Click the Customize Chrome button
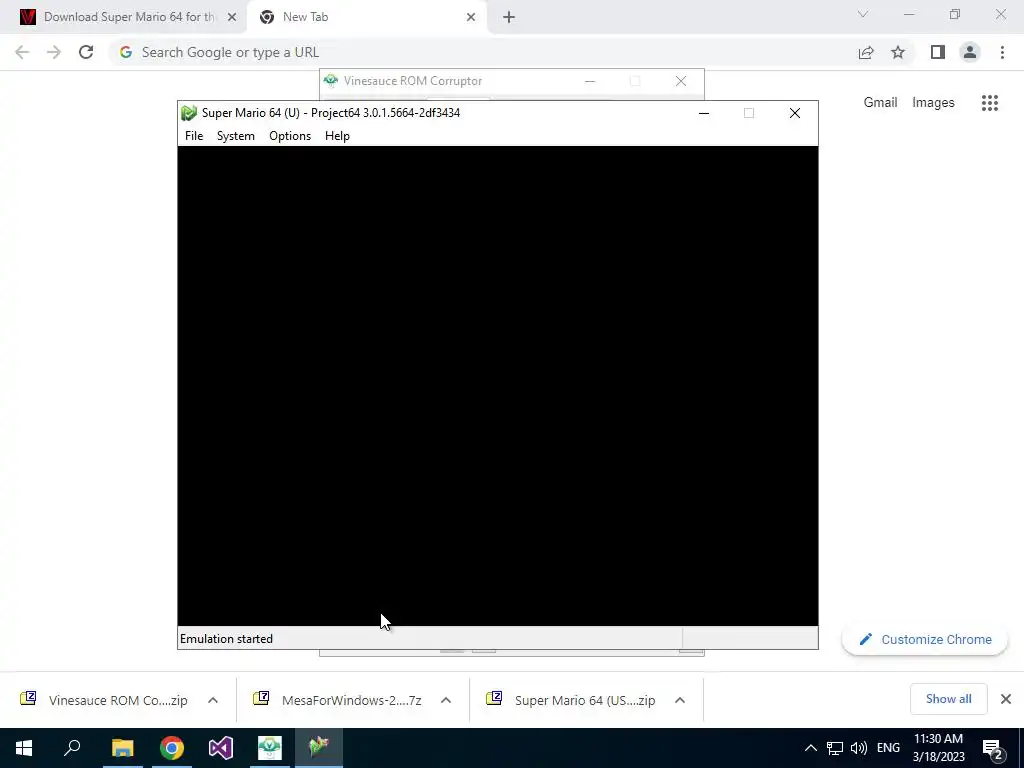Screen dimensions: 1024x768 pyautogui.click(x=925, y=639)
